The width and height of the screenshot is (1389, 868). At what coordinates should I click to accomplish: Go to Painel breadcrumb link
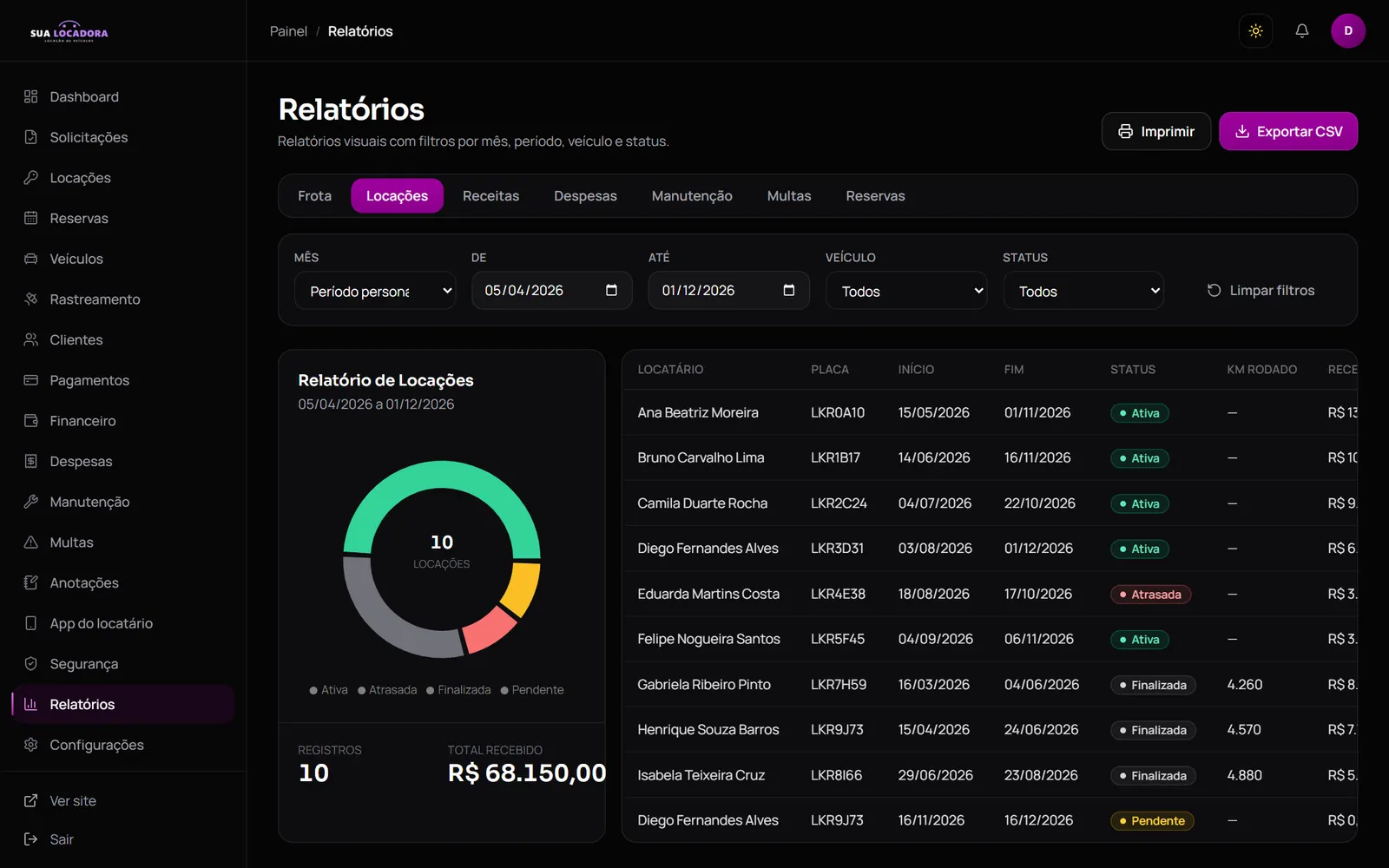click(288, 31)
